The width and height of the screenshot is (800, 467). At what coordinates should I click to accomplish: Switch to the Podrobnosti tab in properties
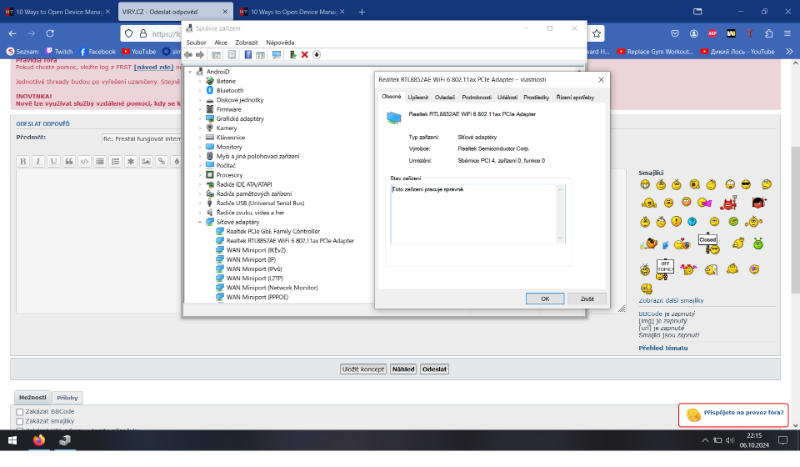477,97
